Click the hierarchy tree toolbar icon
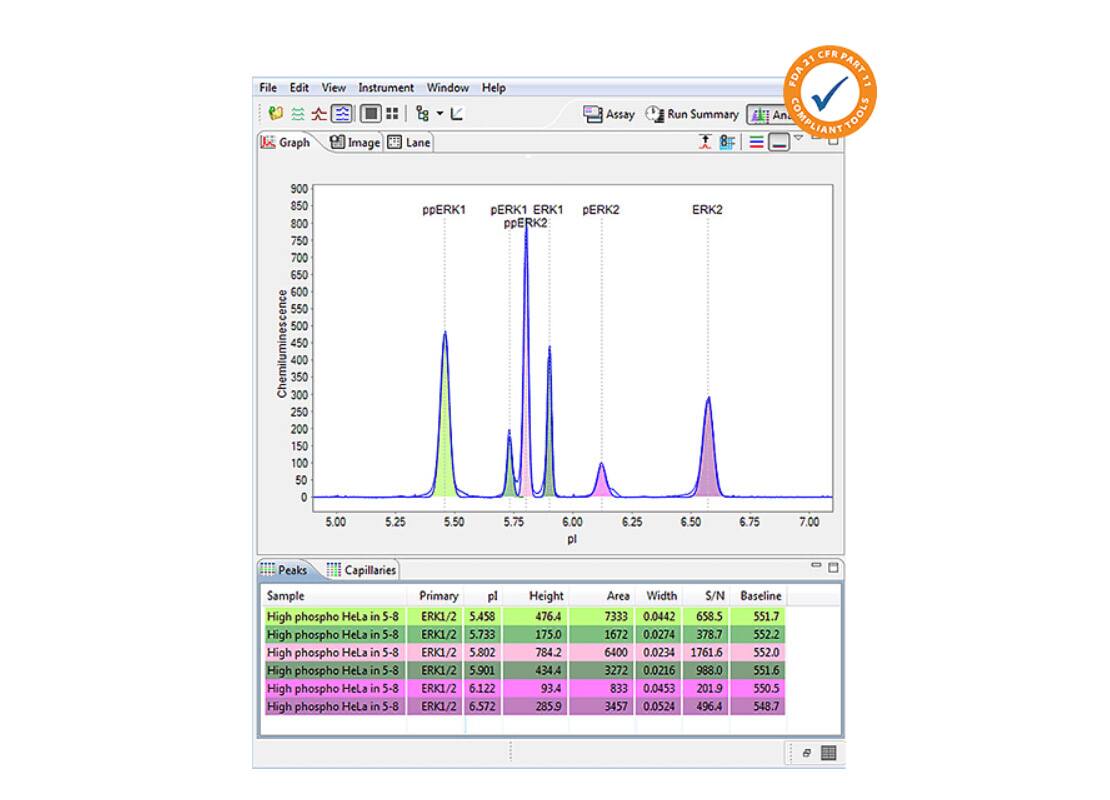 (423, 113)
